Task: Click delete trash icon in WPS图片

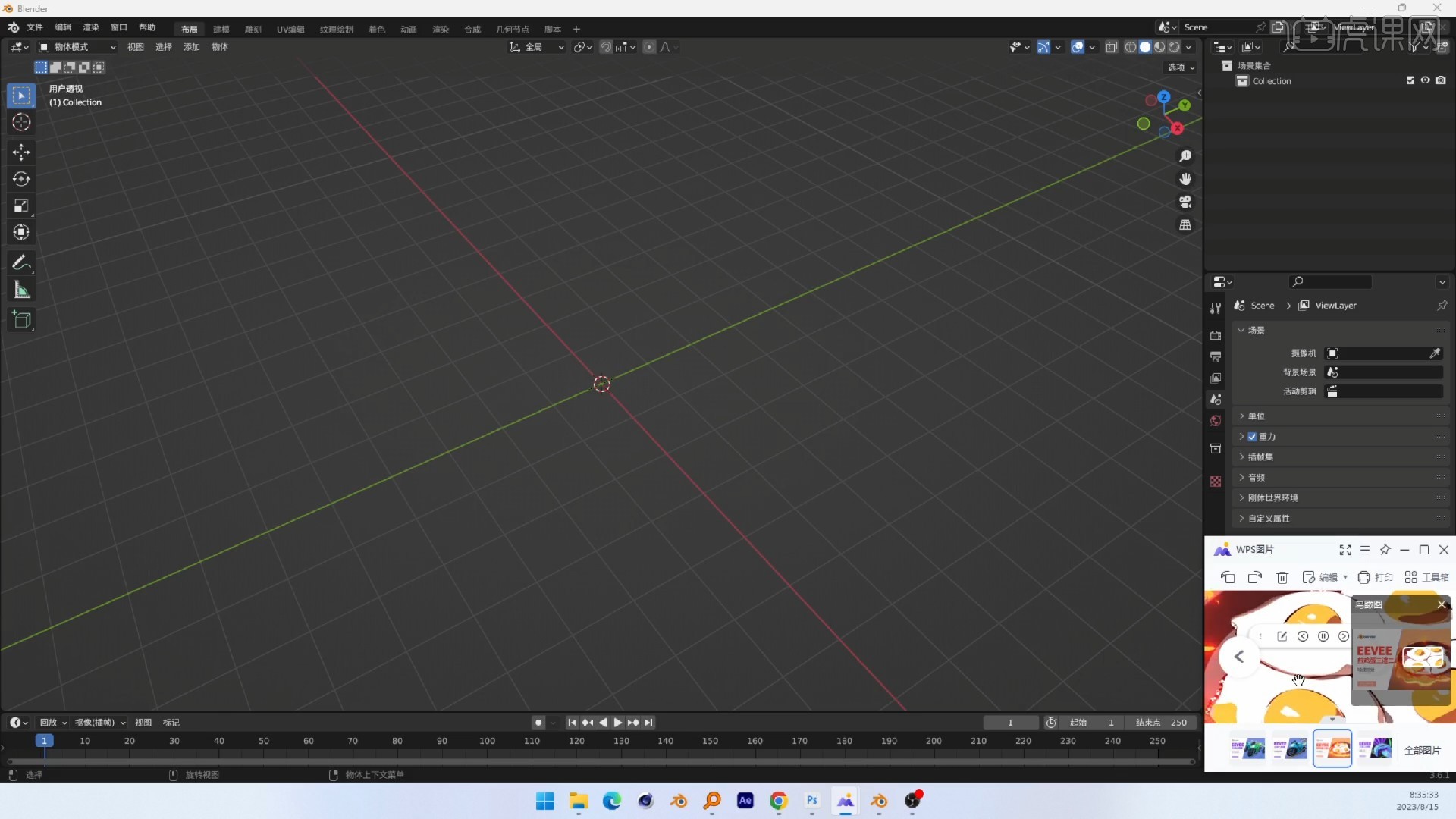Action: pos(1282,578)
